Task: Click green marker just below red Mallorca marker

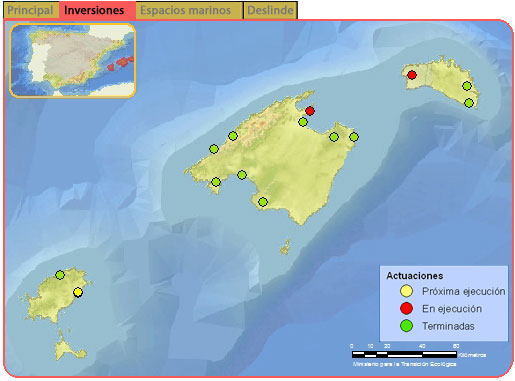Action: coord(303,122)
